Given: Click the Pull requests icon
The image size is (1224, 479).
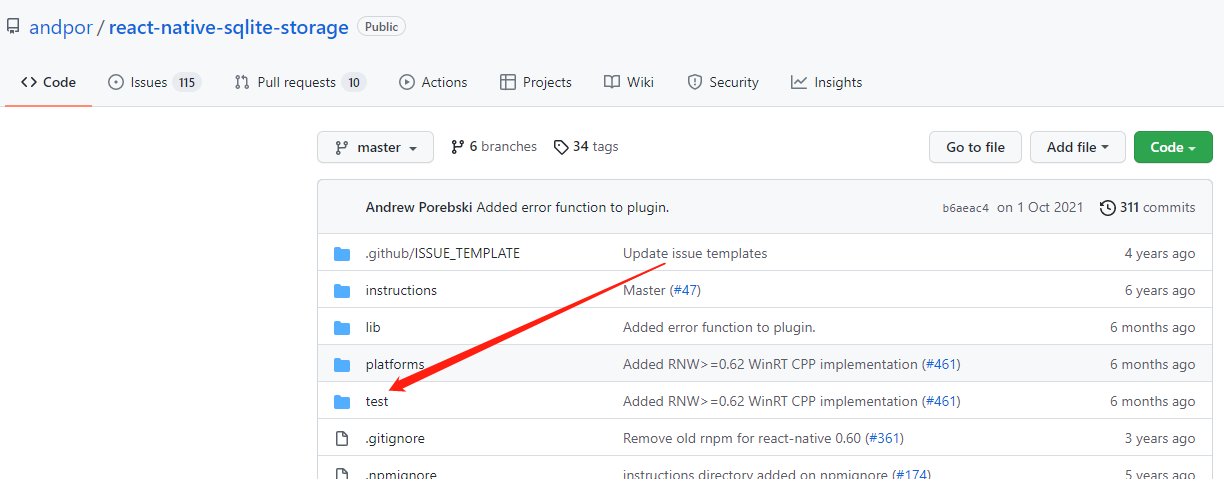Looking at the screenshot, I should (241, 82).
